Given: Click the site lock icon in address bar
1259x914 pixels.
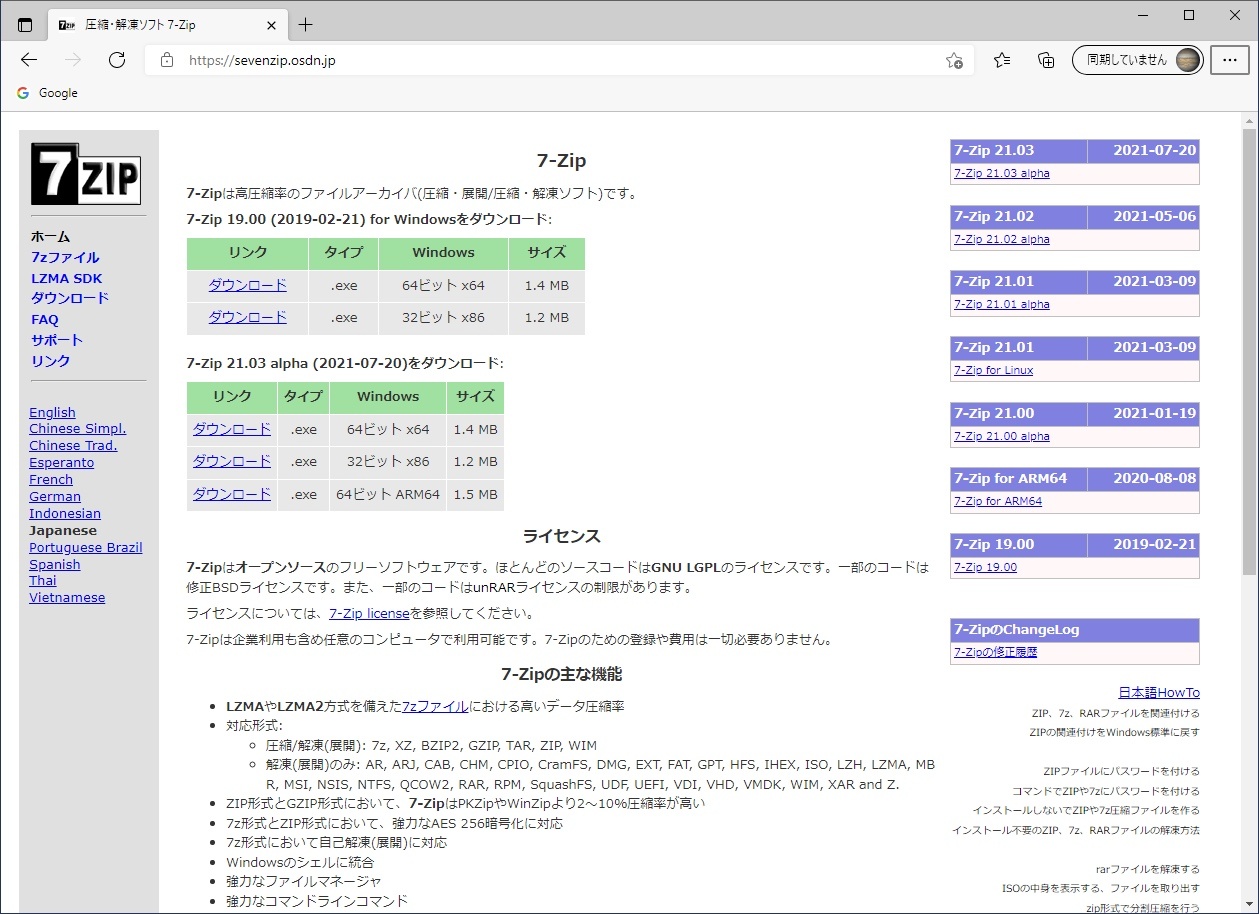Looking at the screenshot, I should (x=167, y=60).
